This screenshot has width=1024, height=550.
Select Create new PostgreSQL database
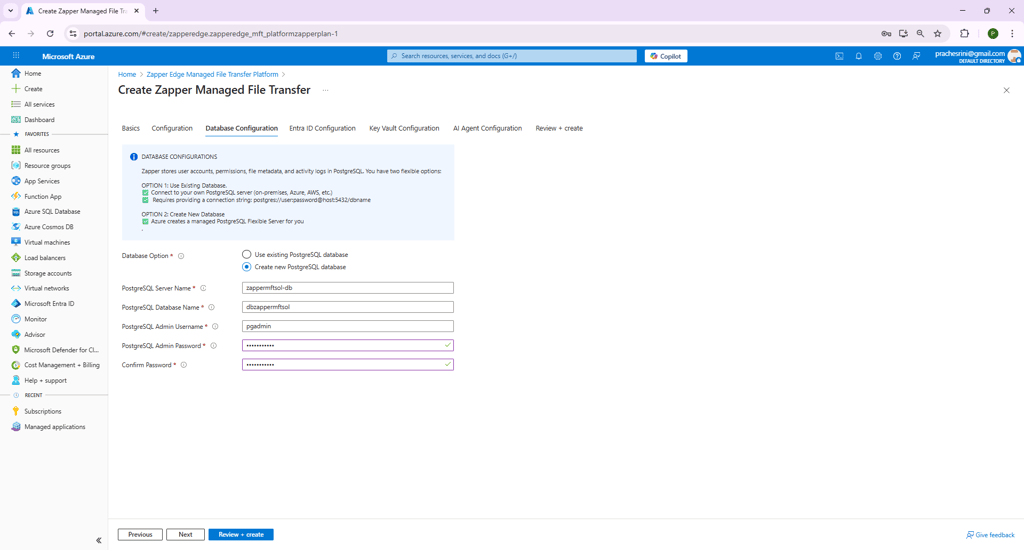[x=246, y=267]
